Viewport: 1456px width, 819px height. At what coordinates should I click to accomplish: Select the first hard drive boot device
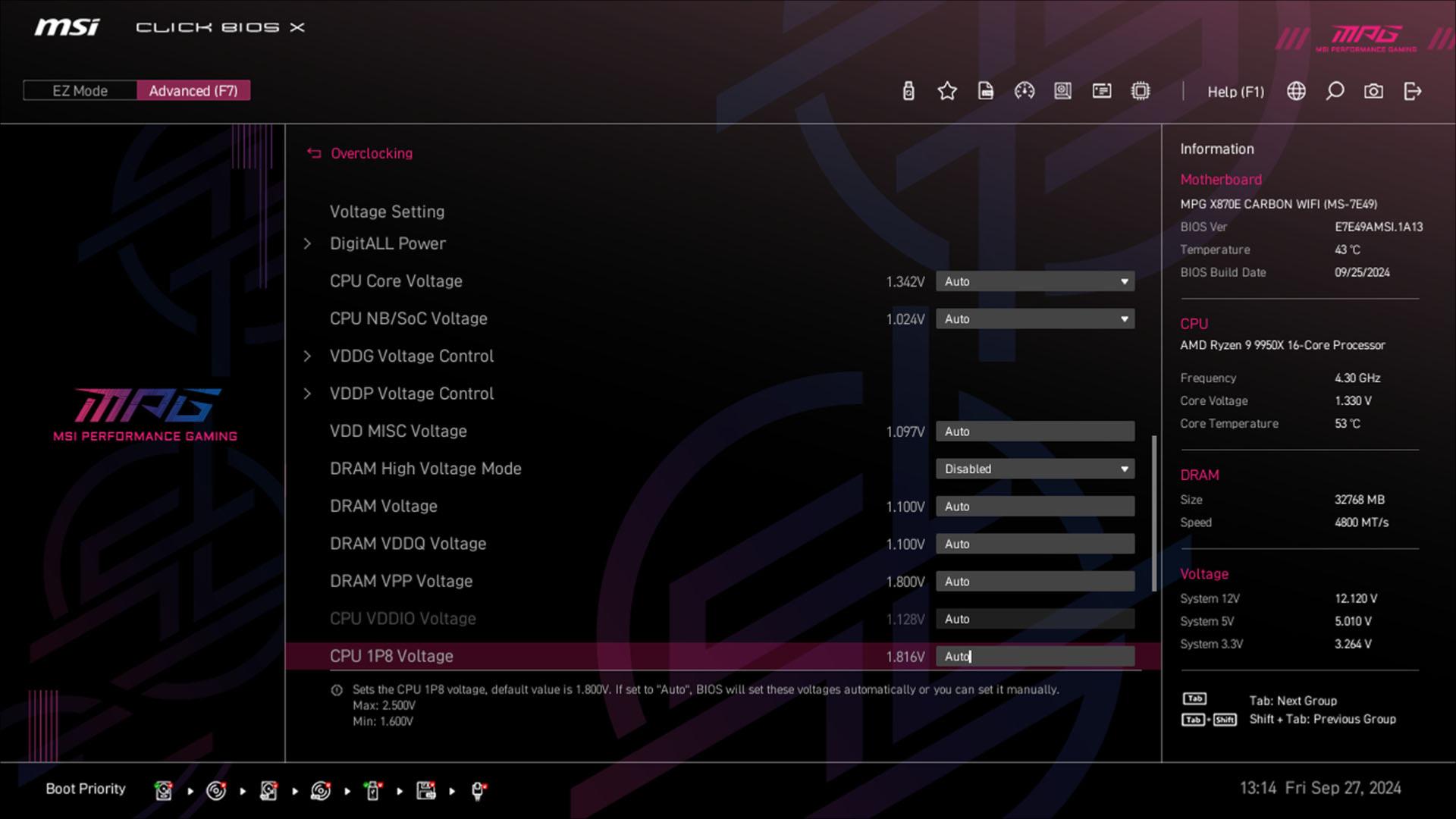coord(163,790)
